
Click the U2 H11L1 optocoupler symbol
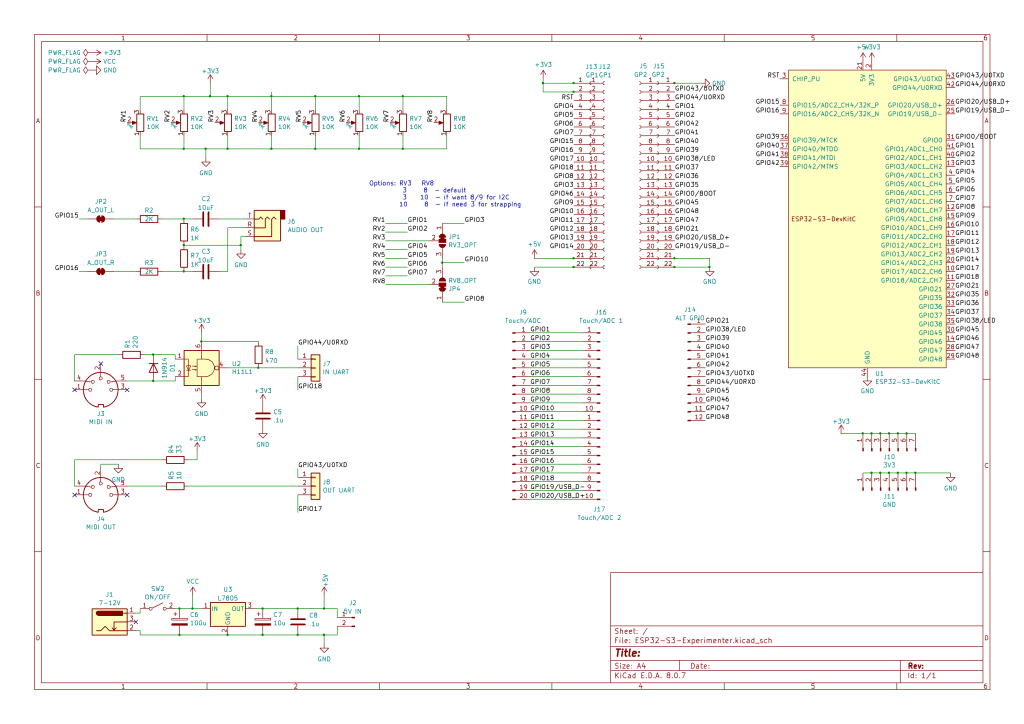coord(206,369)
